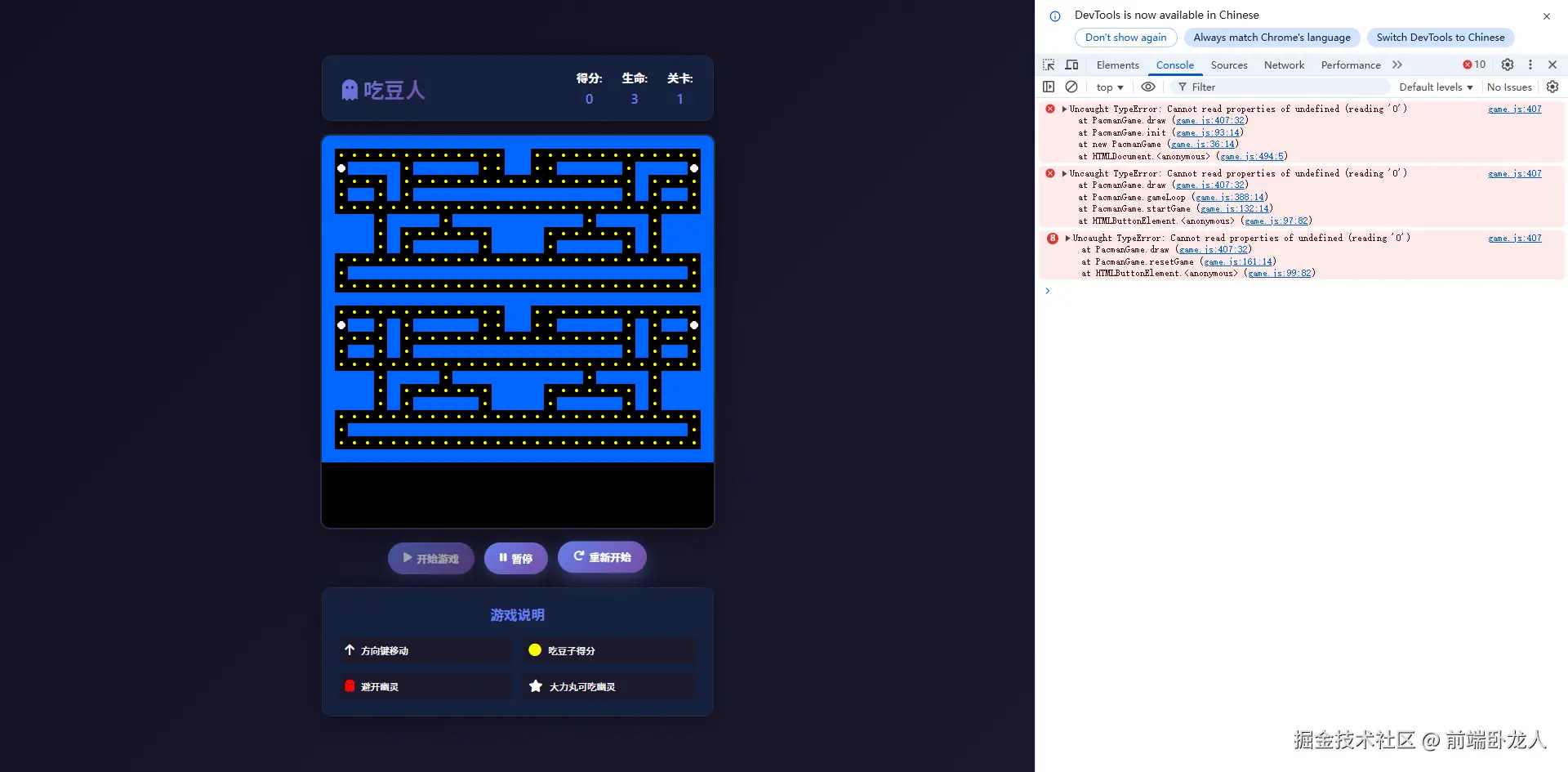Image resolution: width=1568 pixels, height=772 pixels.
Task: Click the Don't show again button
Action: 1125,38
